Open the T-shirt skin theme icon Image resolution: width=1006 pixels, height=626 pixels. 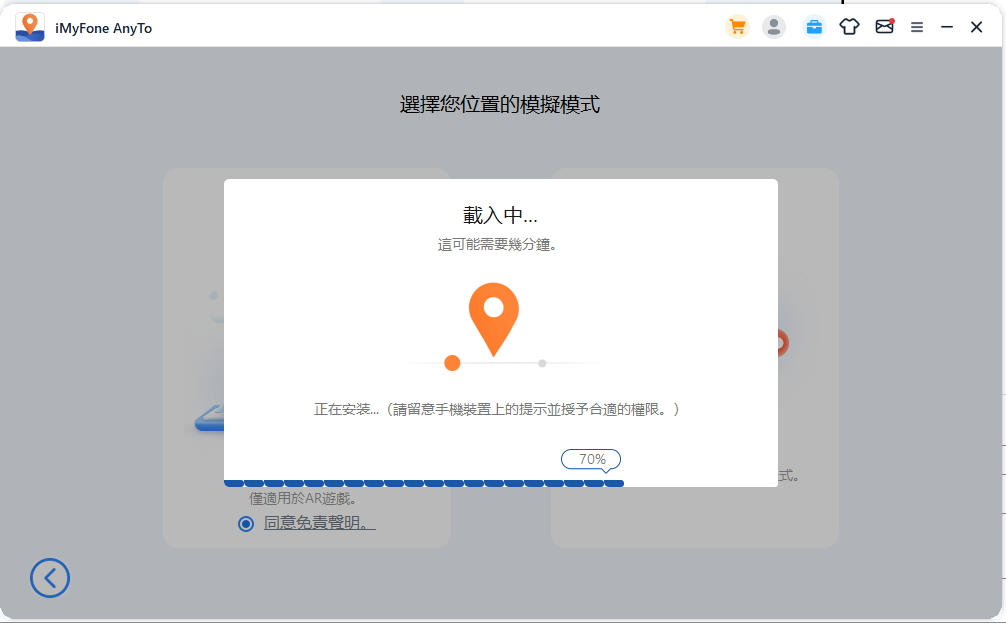click(x=849, y=26)
